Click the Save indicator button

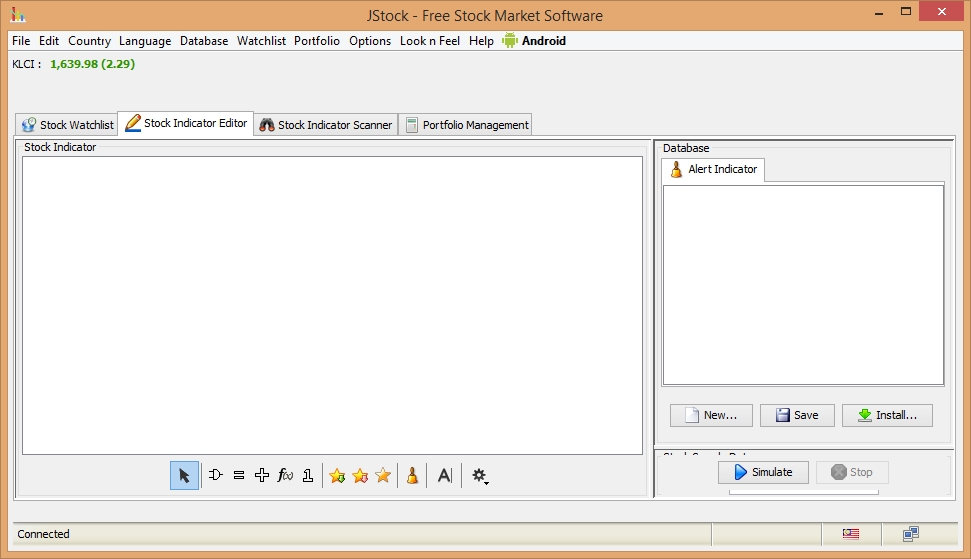pos(797,415)
